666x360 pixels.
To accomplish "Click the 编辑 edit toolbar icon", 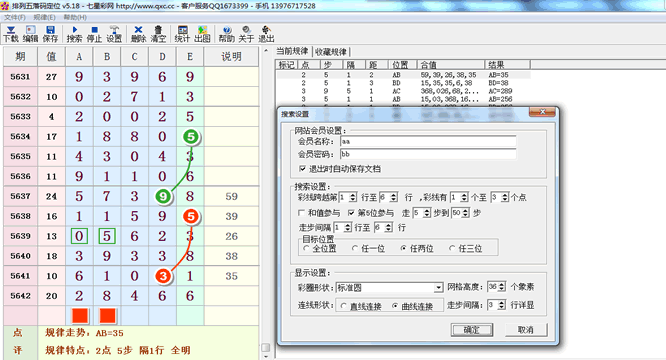I will click(30, 34).
